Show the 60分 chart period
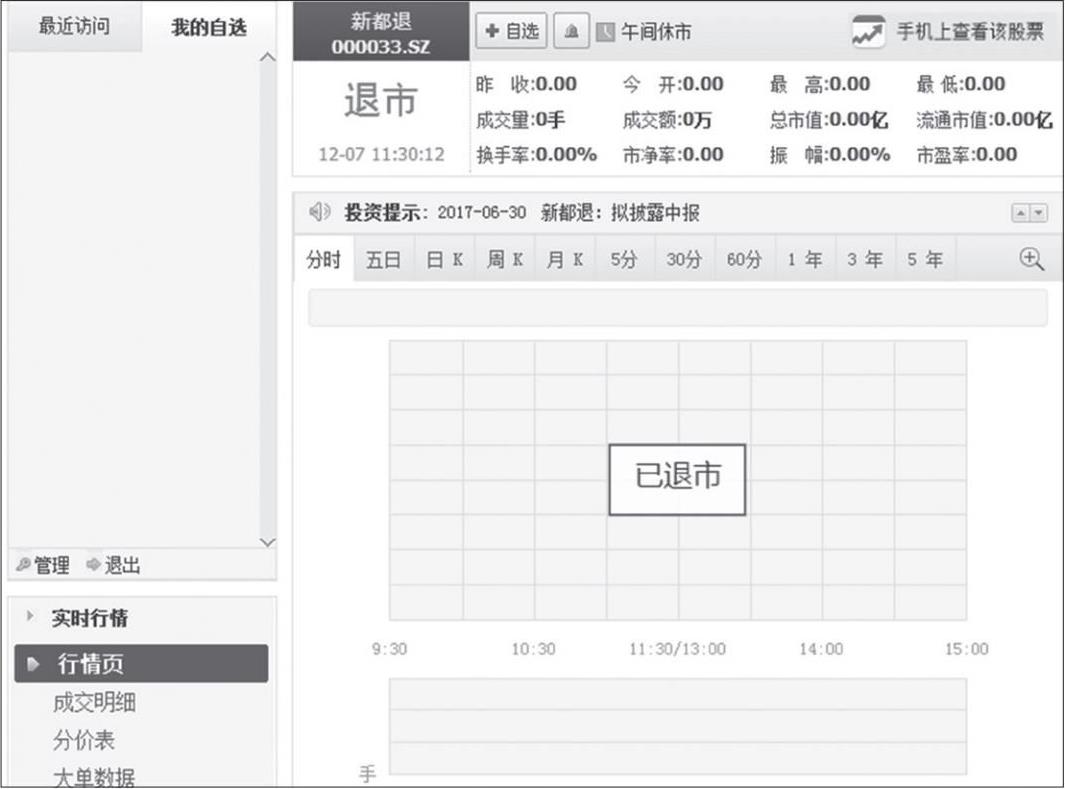Screen dimensions: 1065x789 [744, 260]
